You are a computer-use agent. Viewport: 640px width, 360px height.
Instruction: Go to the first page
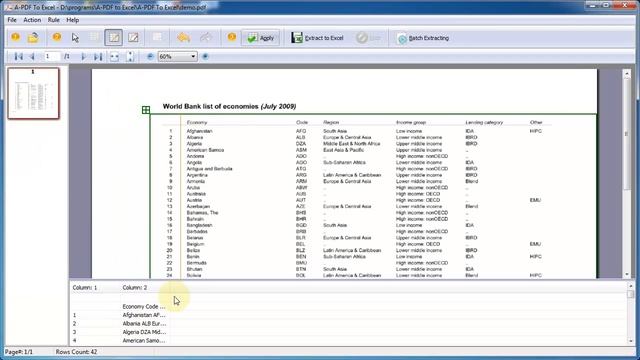pyautogui.click(x=18, y=56)
